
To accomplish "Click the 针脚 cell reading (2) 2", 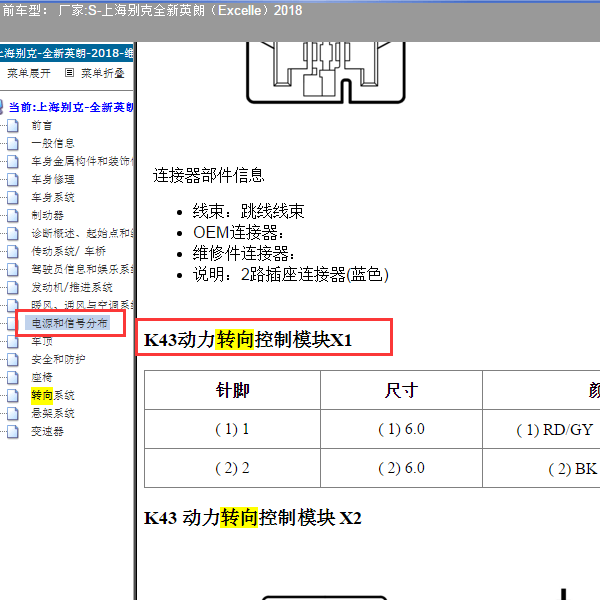I will pos(232,468).
